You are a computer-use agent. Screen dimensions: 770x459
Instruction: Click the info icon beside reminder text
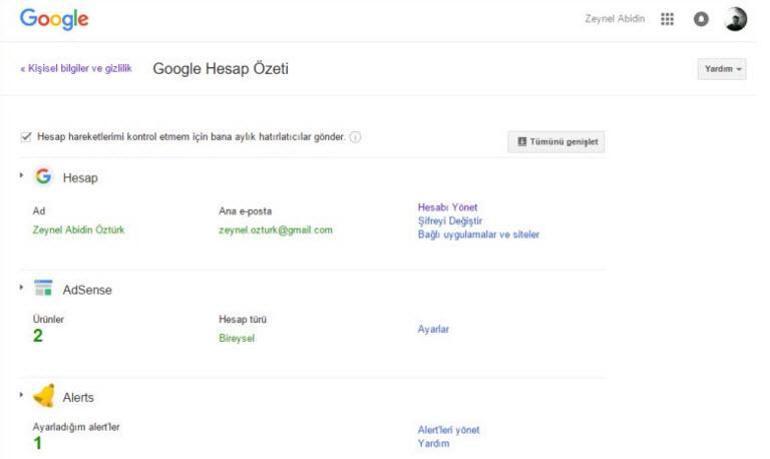(x=355, y=137)
